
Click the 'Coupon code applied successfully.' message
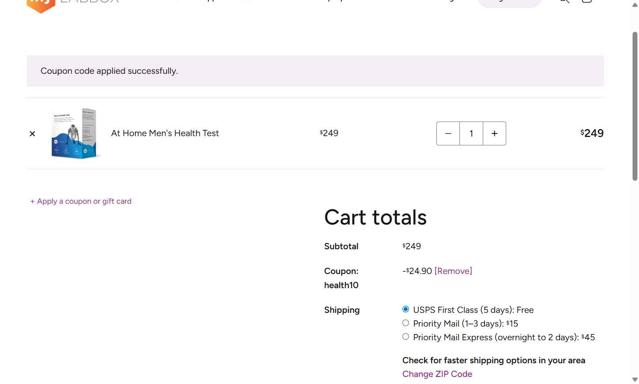tap(109, 71)
